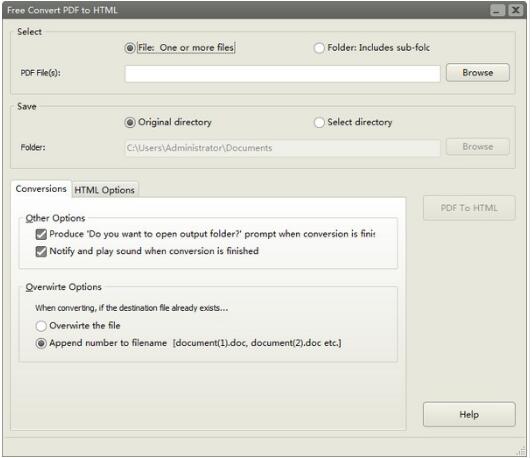Click the 'Overwirte Options' group title

[63, 287]
